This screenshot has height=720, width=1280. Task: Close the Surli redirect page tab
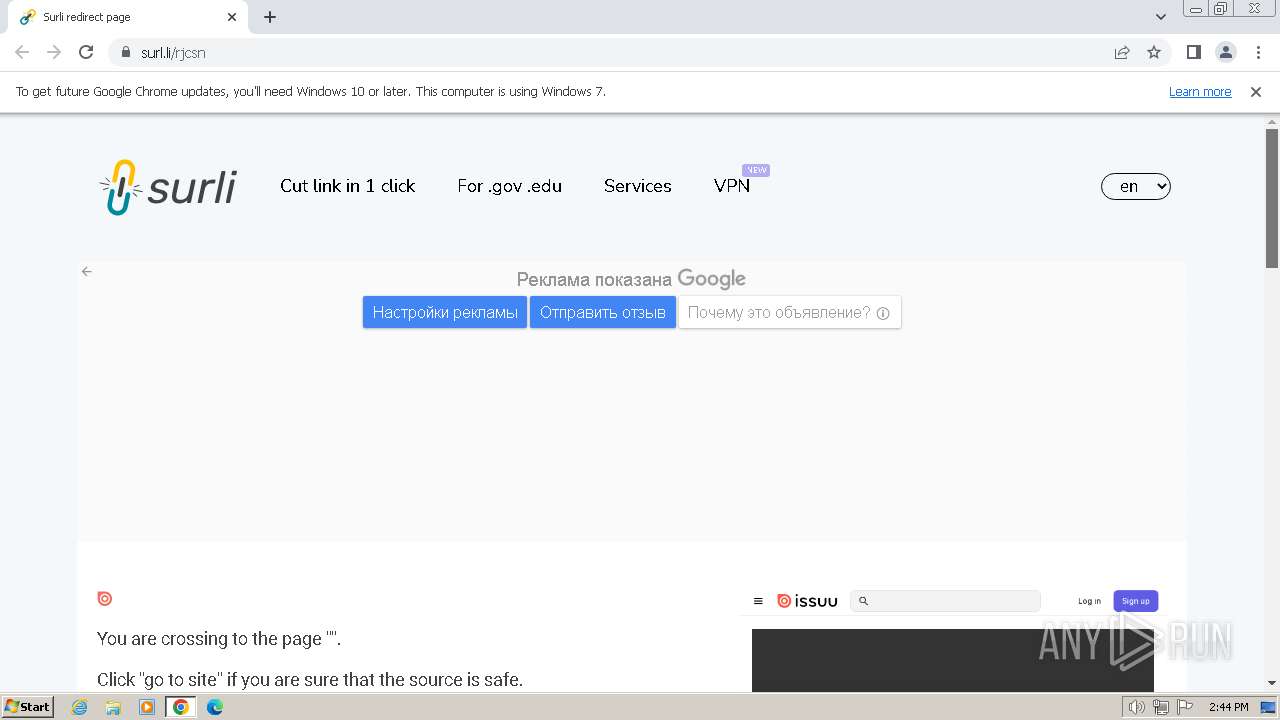232,17
